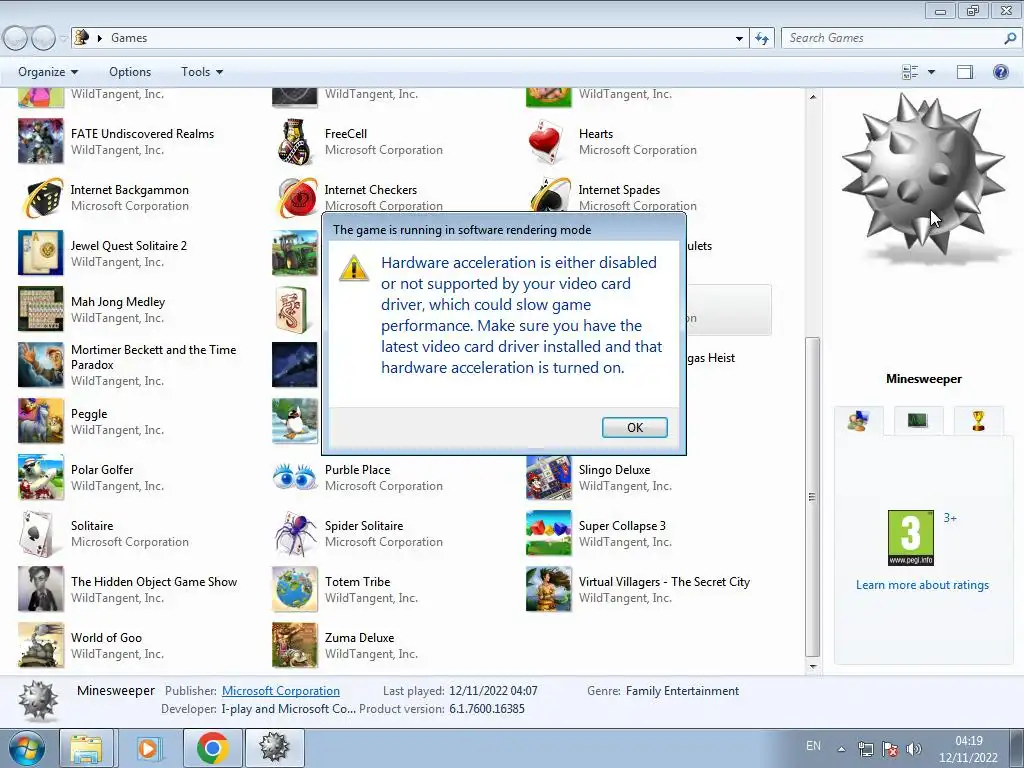
Task: Click Mortimer Beckett and the Time Paradox icon
Action: 40,365
